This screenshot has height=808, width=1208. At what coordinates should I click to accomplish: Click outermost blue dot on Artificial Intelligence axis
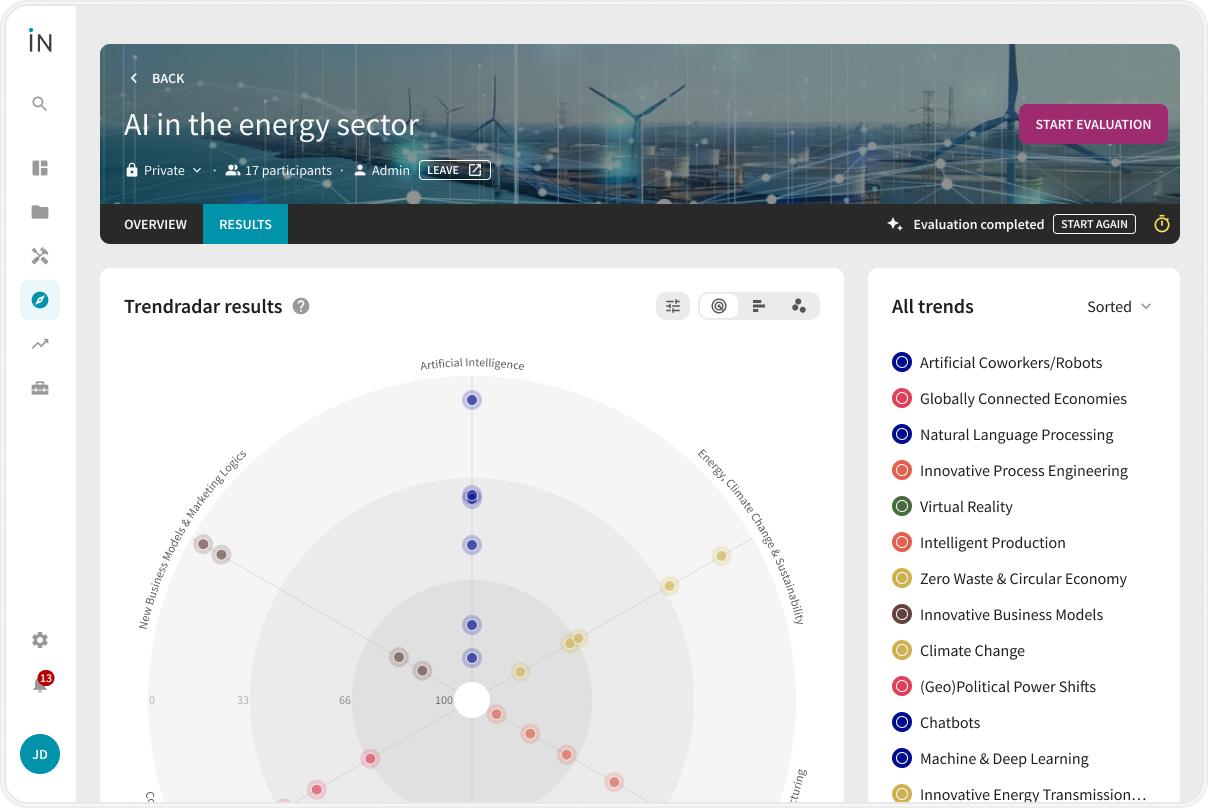click(472, 400)
